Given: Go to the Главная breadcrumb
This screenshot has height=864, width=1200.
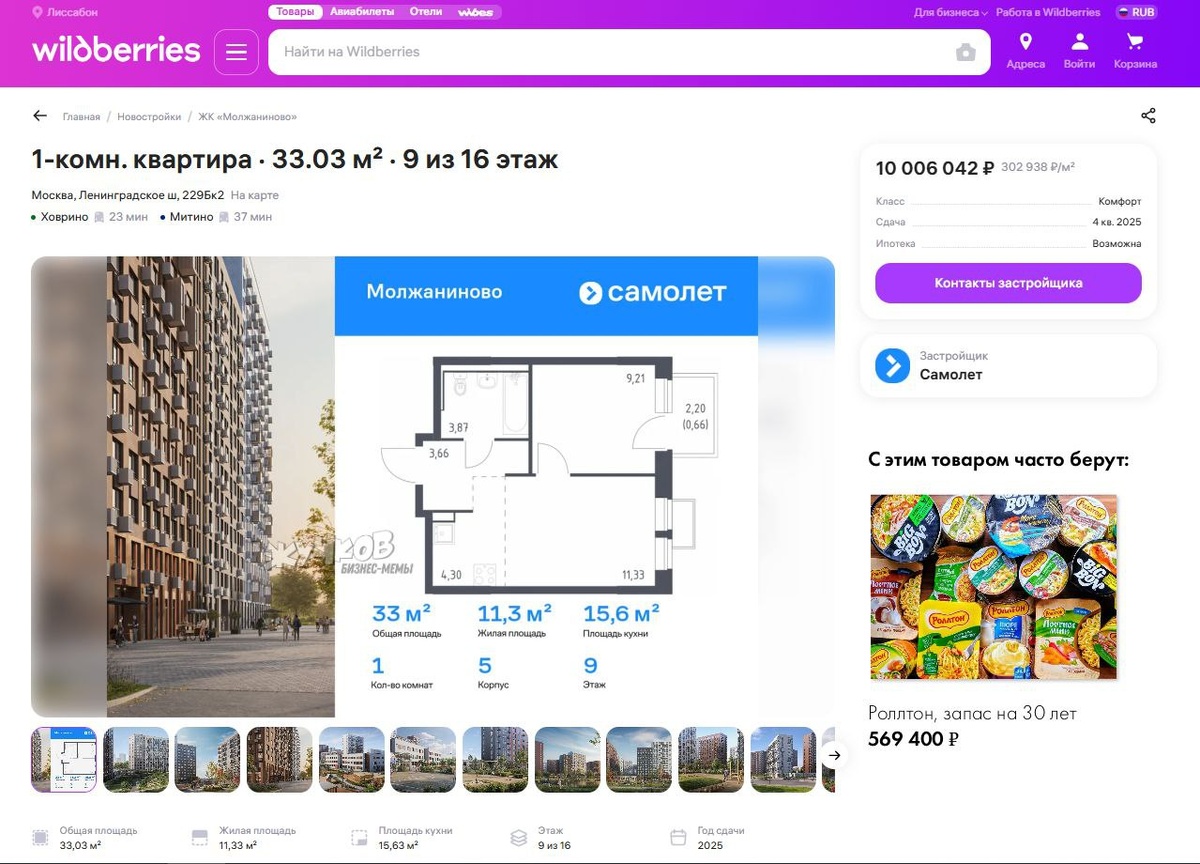Looking at the screenshot, I should 81,117.
